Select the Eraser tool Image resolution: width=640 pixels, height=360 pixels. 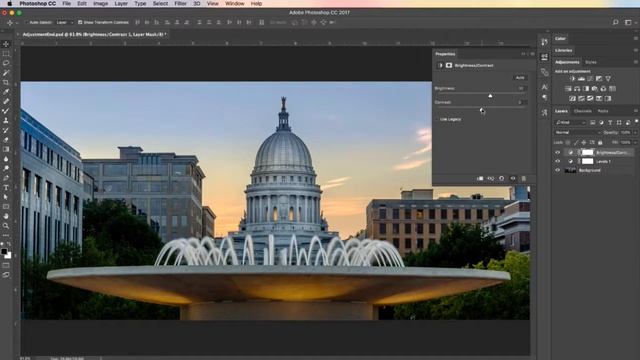6,140
